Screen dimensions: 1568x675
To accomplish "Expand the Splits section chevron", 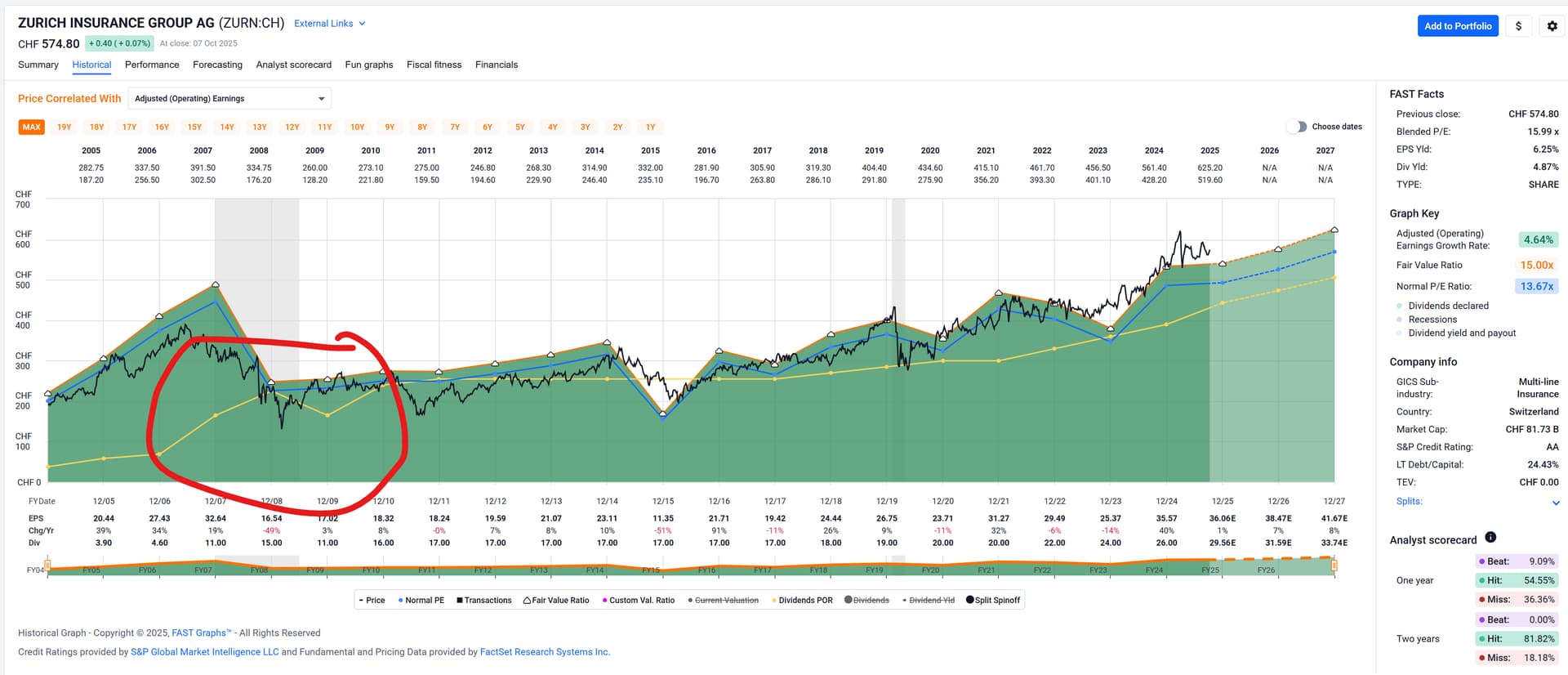I will 1555,503.
